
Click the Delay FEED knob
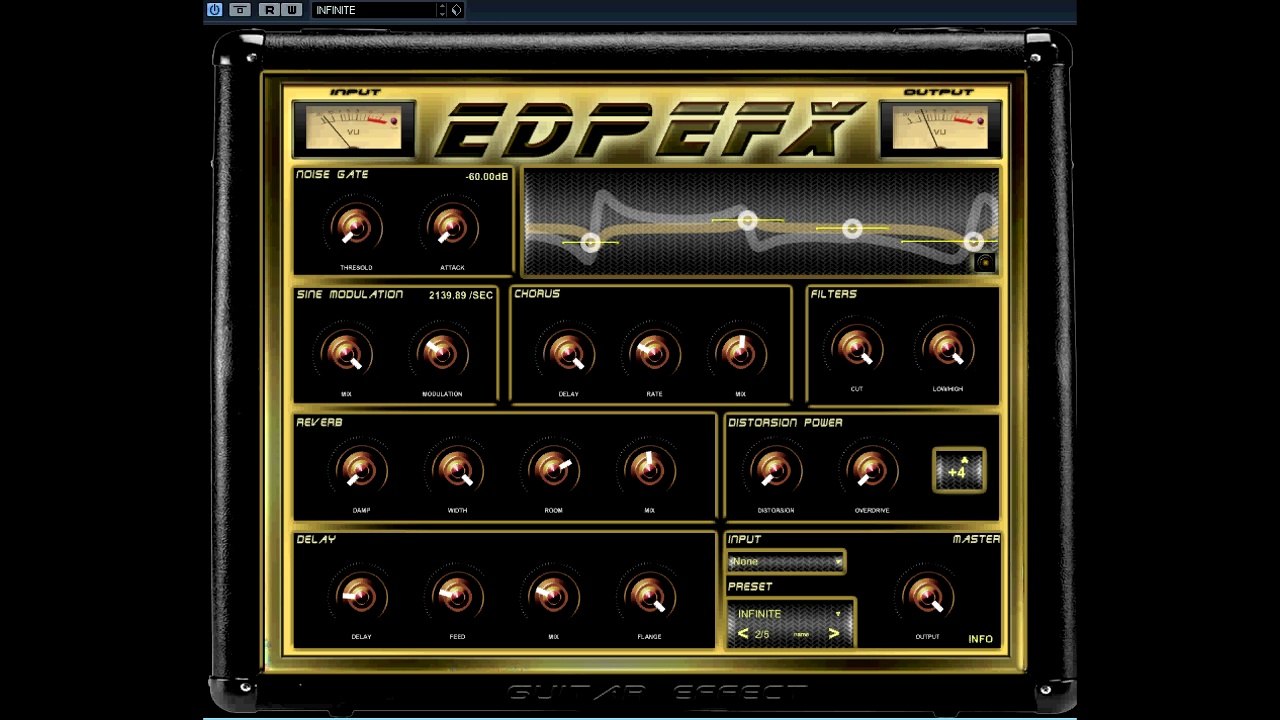(x=457, y=596)
